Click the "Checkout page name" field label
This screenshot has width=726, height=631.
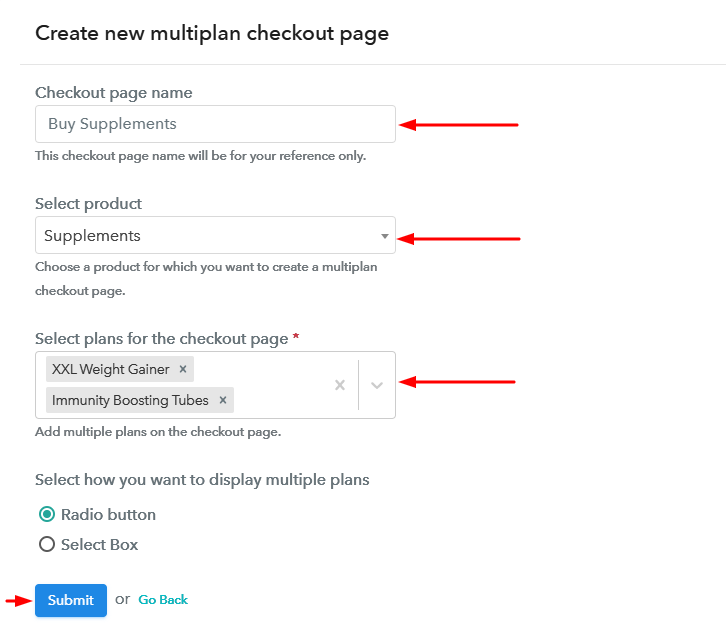coord(113,93)
